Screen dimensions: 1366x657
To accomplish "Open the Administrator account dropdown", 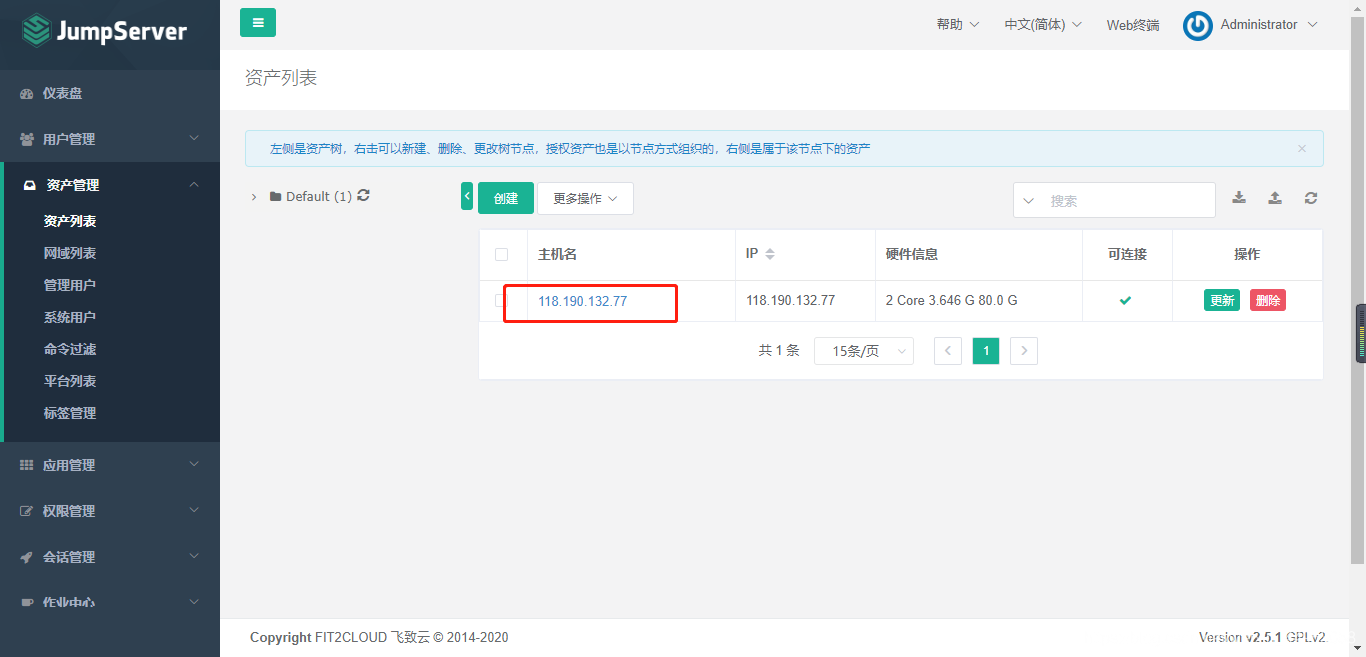I will 1269,24.
